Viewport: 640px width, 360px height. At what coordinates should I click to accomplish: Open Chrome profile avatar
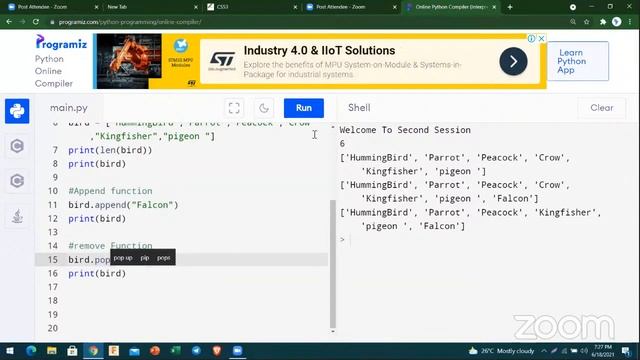pos(617,22)
